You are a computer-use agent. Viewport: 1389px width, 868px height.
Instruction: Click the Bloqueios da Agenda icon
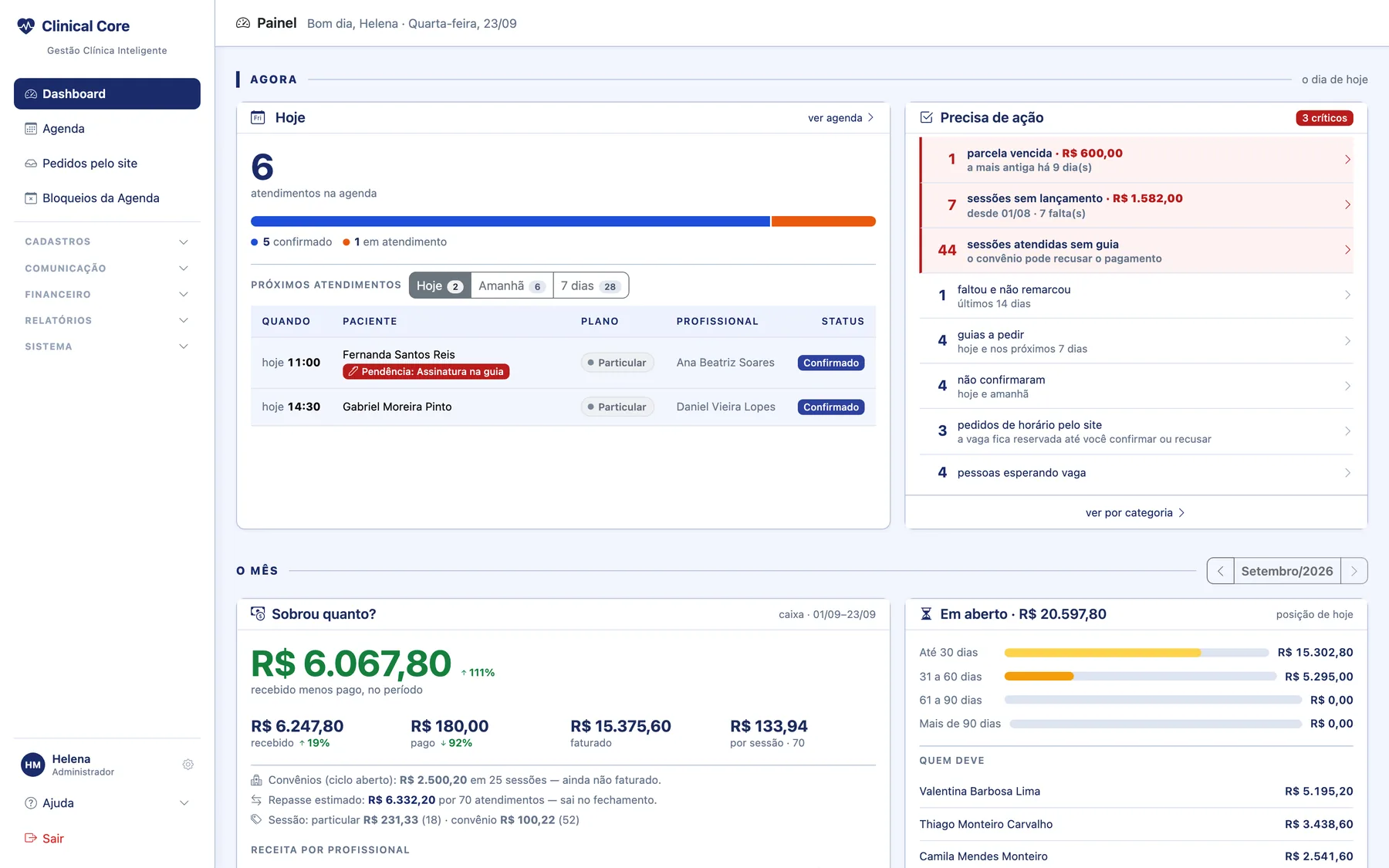(x=31, y=198)
